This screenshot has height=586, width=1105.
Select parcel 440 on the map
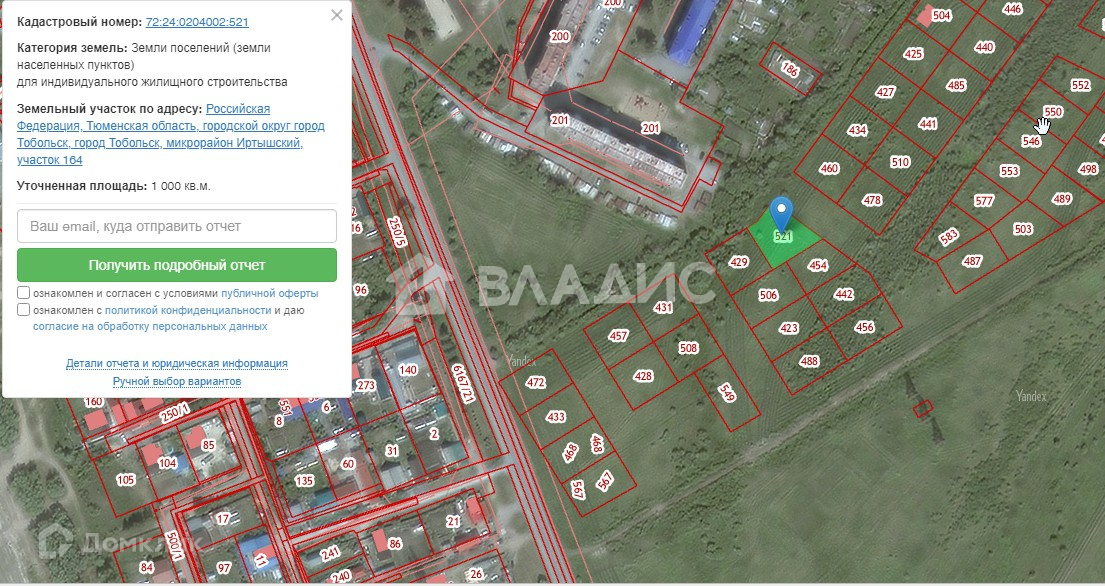(x=984, y=47)
